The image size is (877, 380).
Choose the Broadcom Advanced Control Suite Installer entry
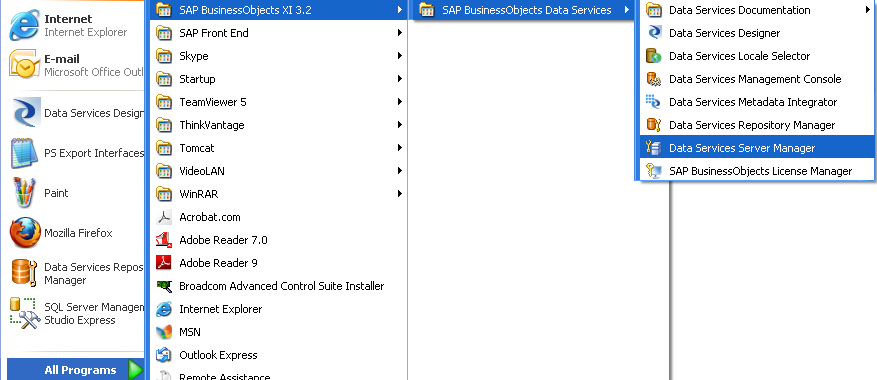click(x=279, y=286)
